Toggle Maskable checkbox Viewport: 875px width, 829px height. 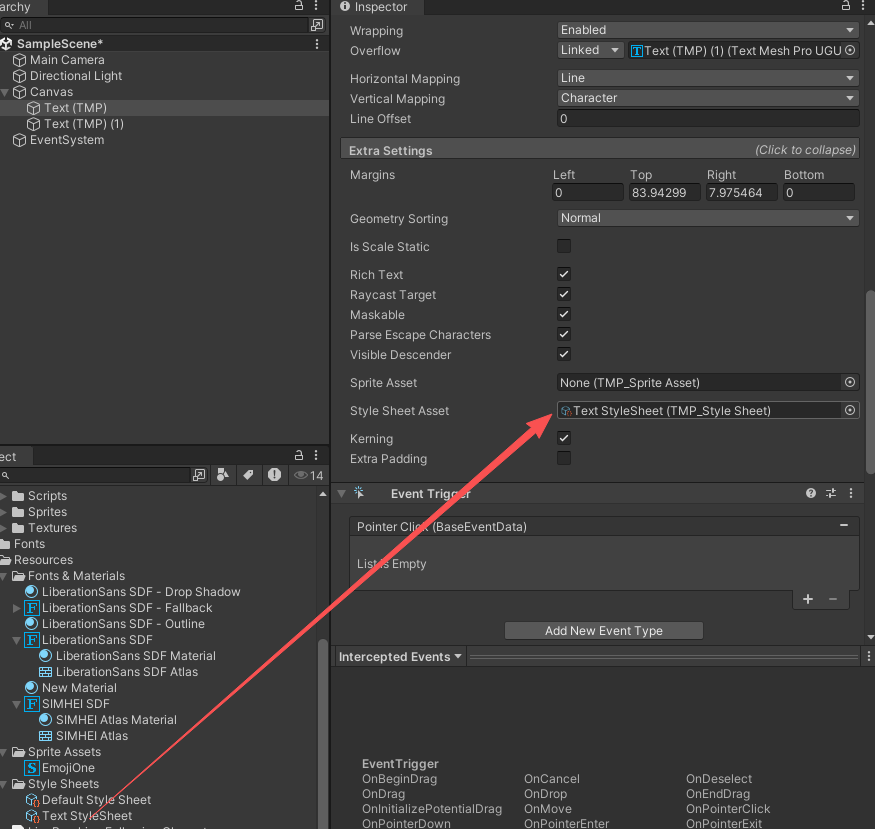[564, 314]
